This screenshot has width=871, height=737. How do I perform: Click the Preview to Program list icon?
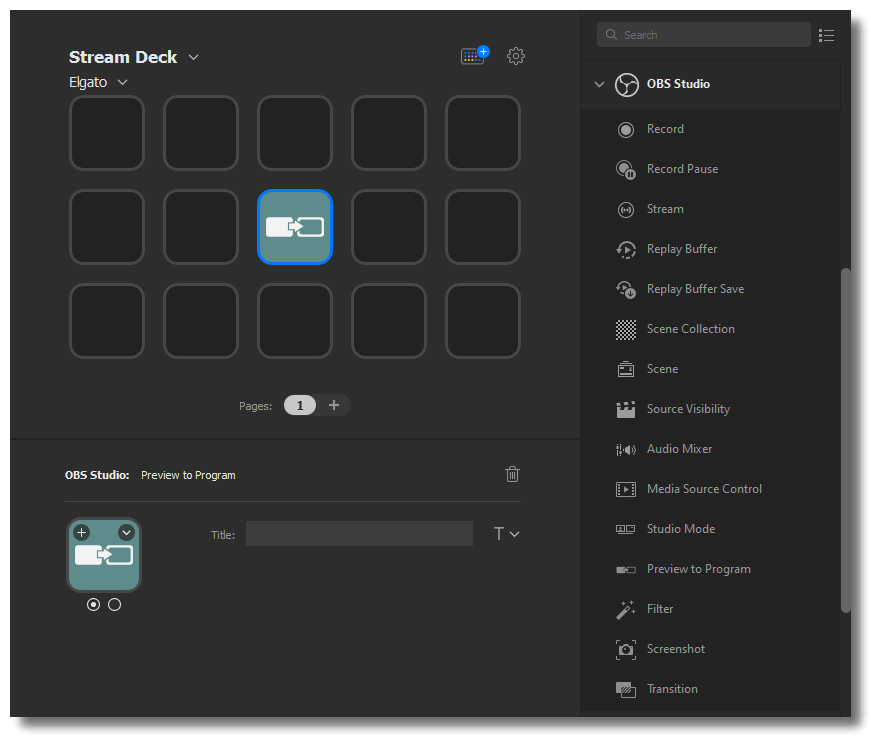[x=626, y=569]
